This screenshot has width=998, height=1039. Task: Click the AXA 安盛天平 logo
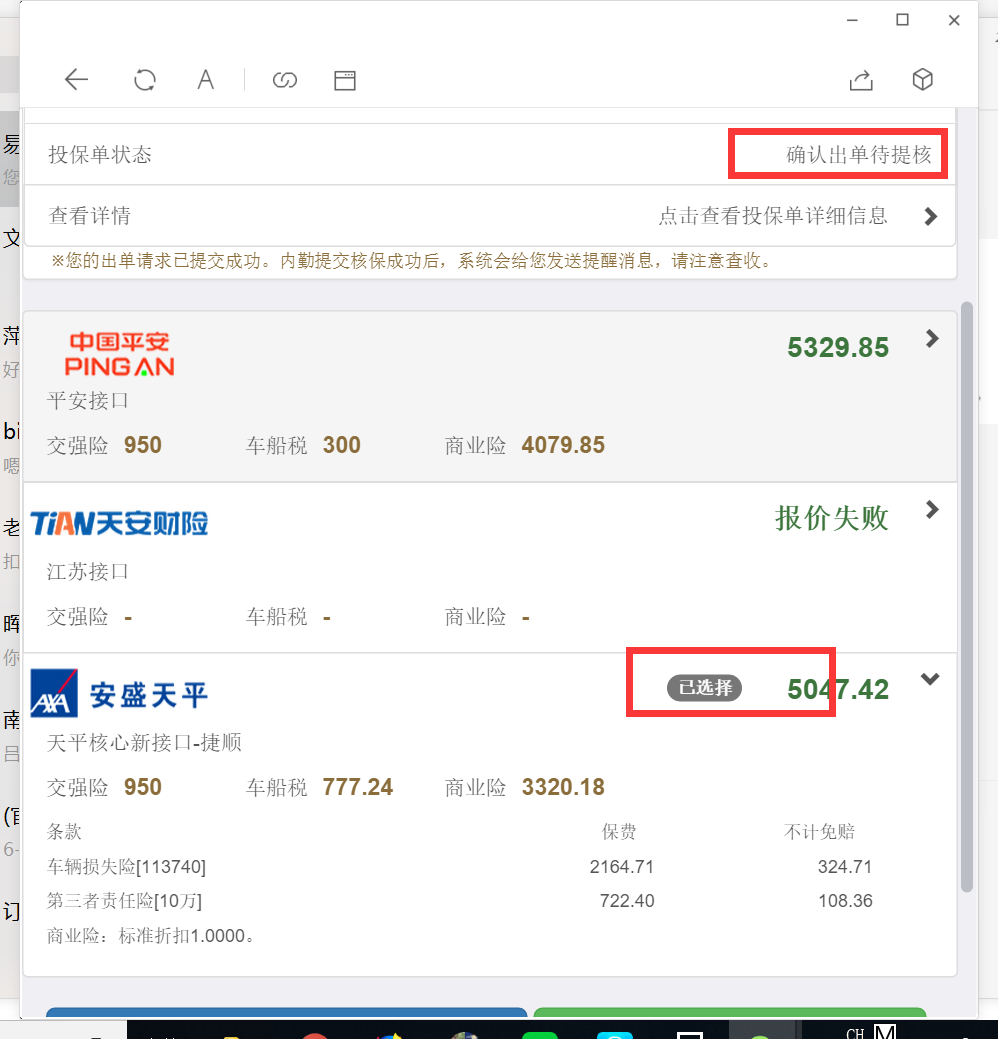coord(119,694)
